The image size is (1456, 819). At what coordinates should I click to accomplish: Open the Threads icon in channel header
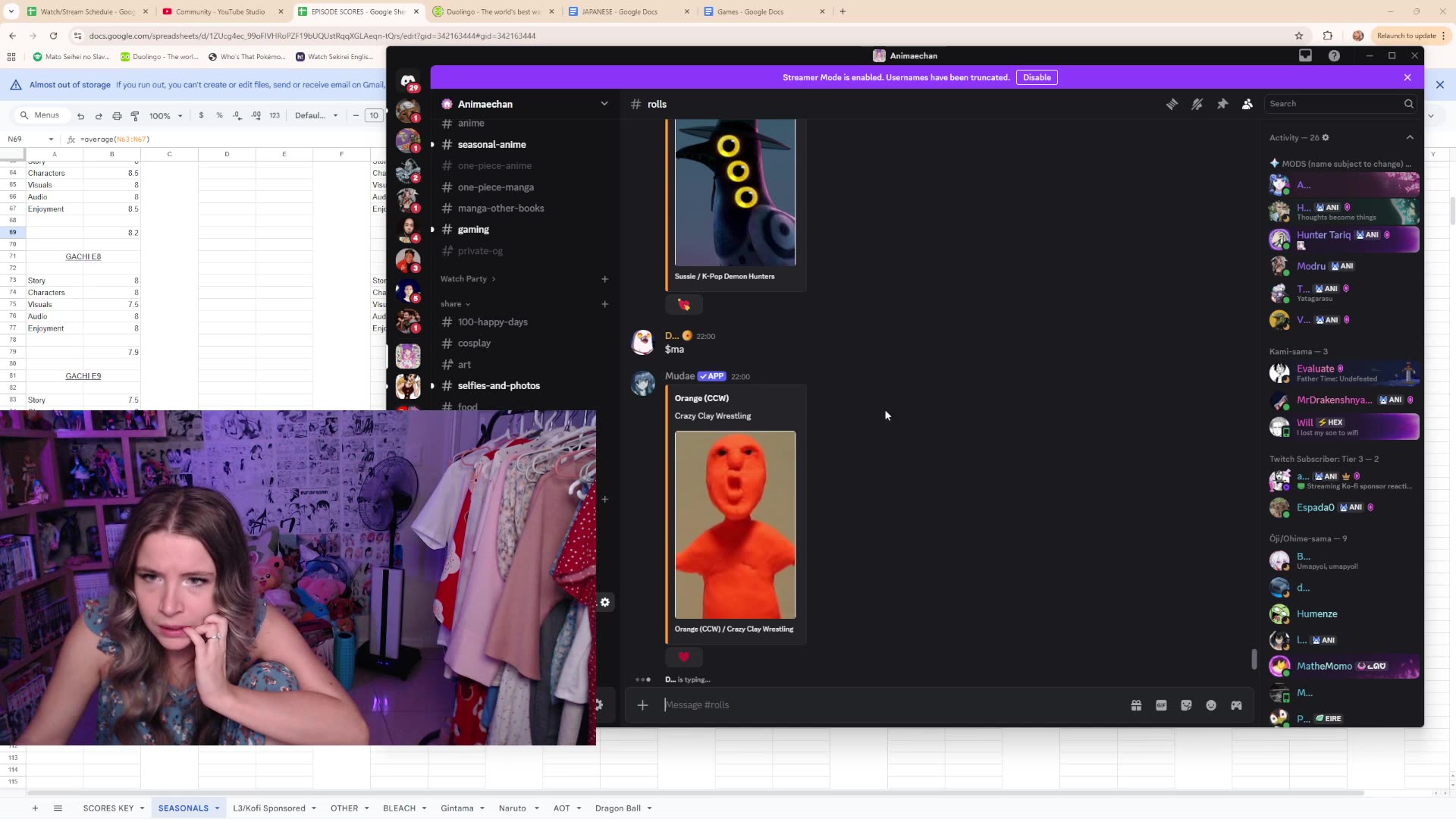pos(1172,105)
